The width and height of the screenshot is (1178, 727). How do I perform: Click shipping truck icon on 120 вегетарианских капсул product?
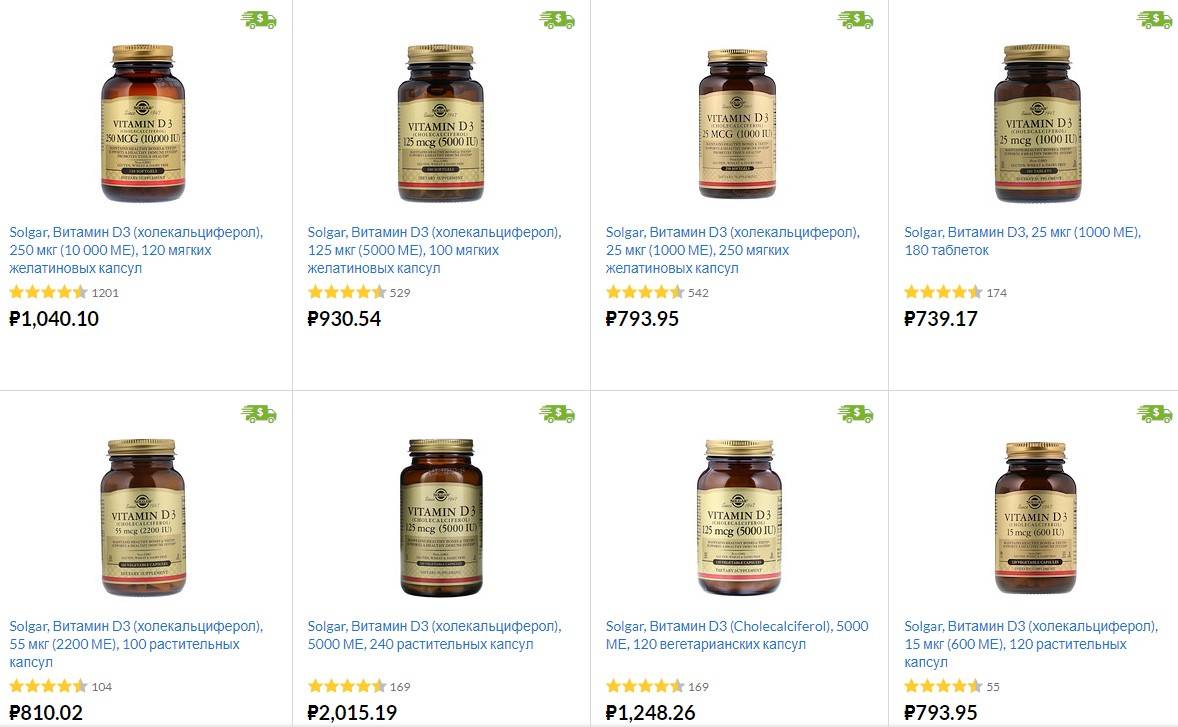tap(855, 414)
